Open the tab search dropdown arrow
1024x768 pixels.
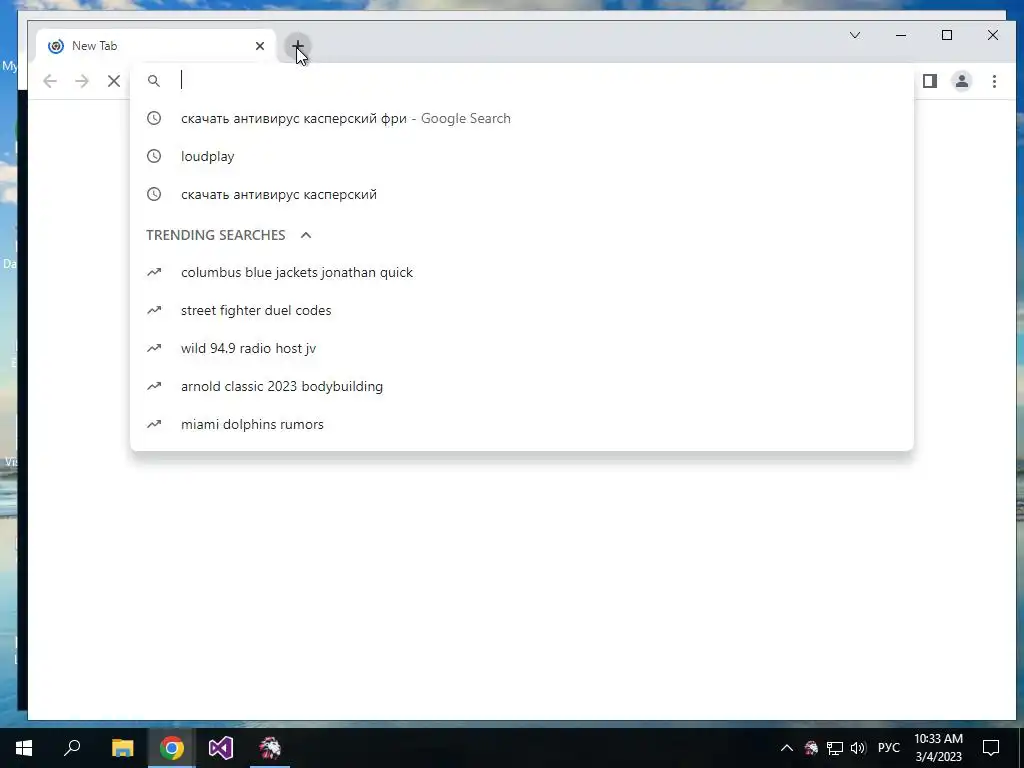pos(855,35)
